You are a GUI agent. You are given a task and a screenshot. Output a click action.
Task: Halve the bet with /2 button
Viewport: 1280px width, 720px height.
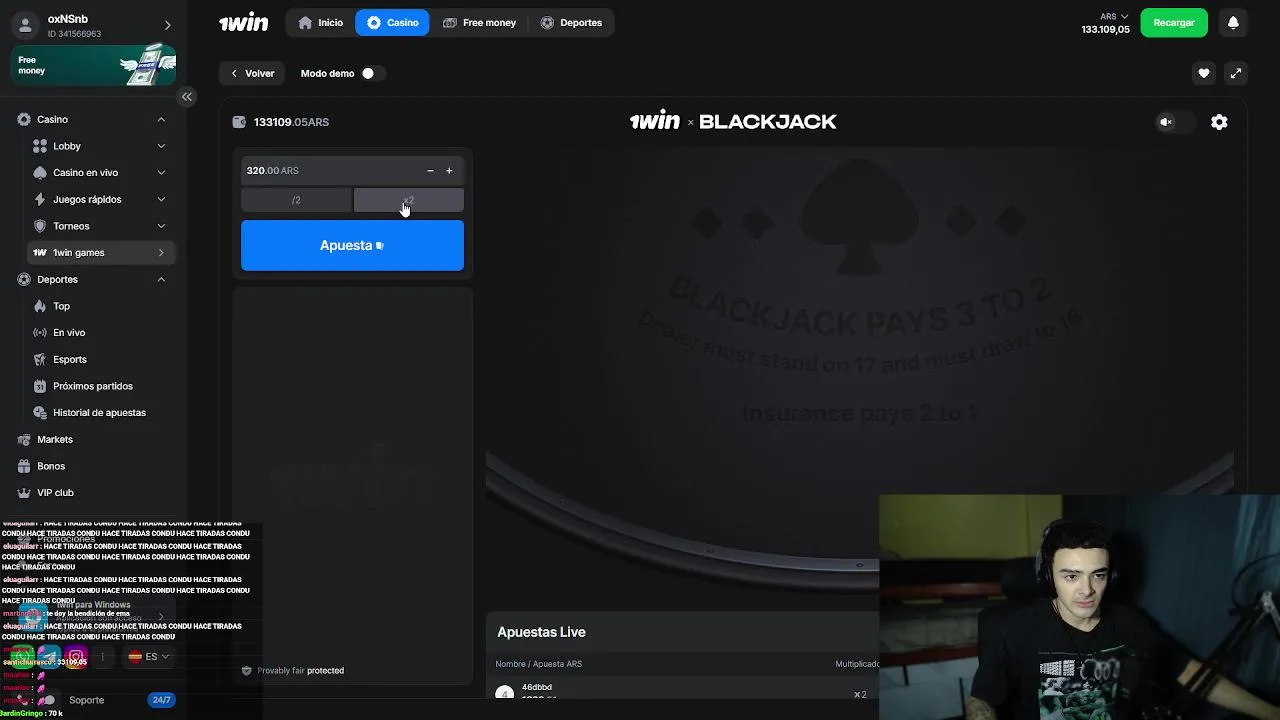[x=296, y=200]
